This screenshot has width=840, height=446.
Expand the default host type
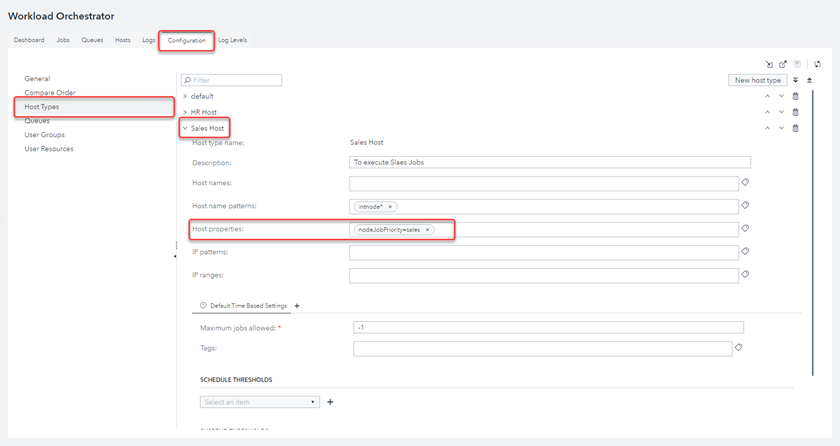click(185, 96)
